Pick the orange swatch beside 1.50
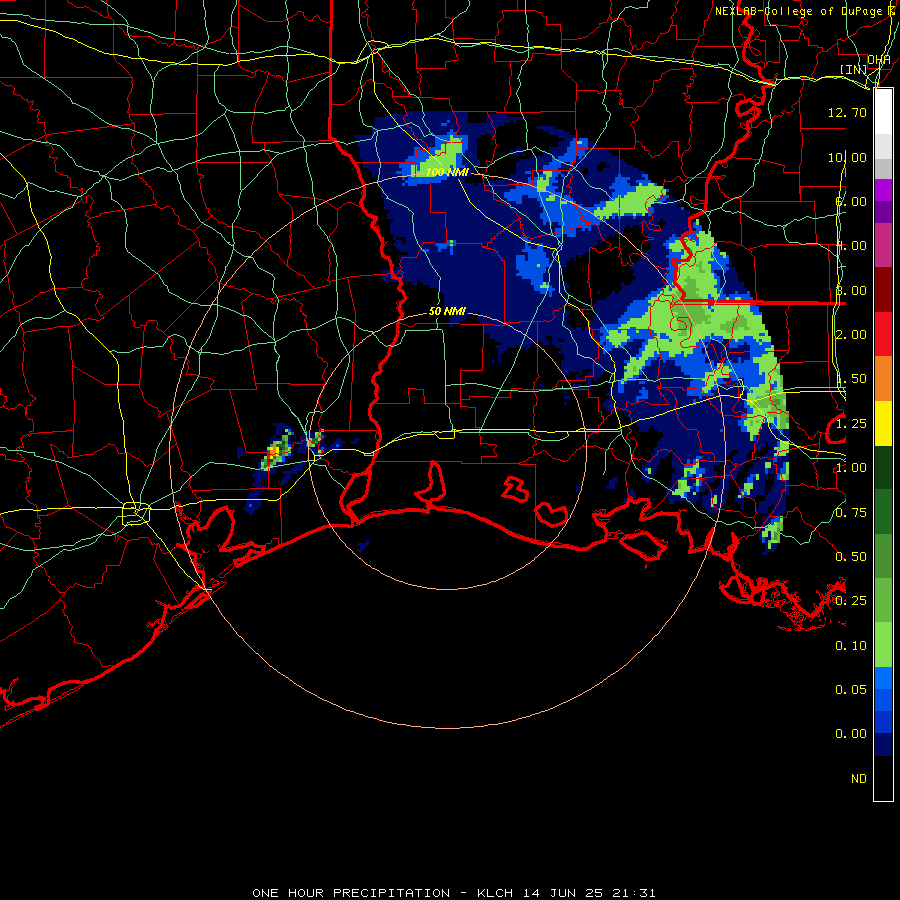The image size is (900, 900). [x=883, y=378]
